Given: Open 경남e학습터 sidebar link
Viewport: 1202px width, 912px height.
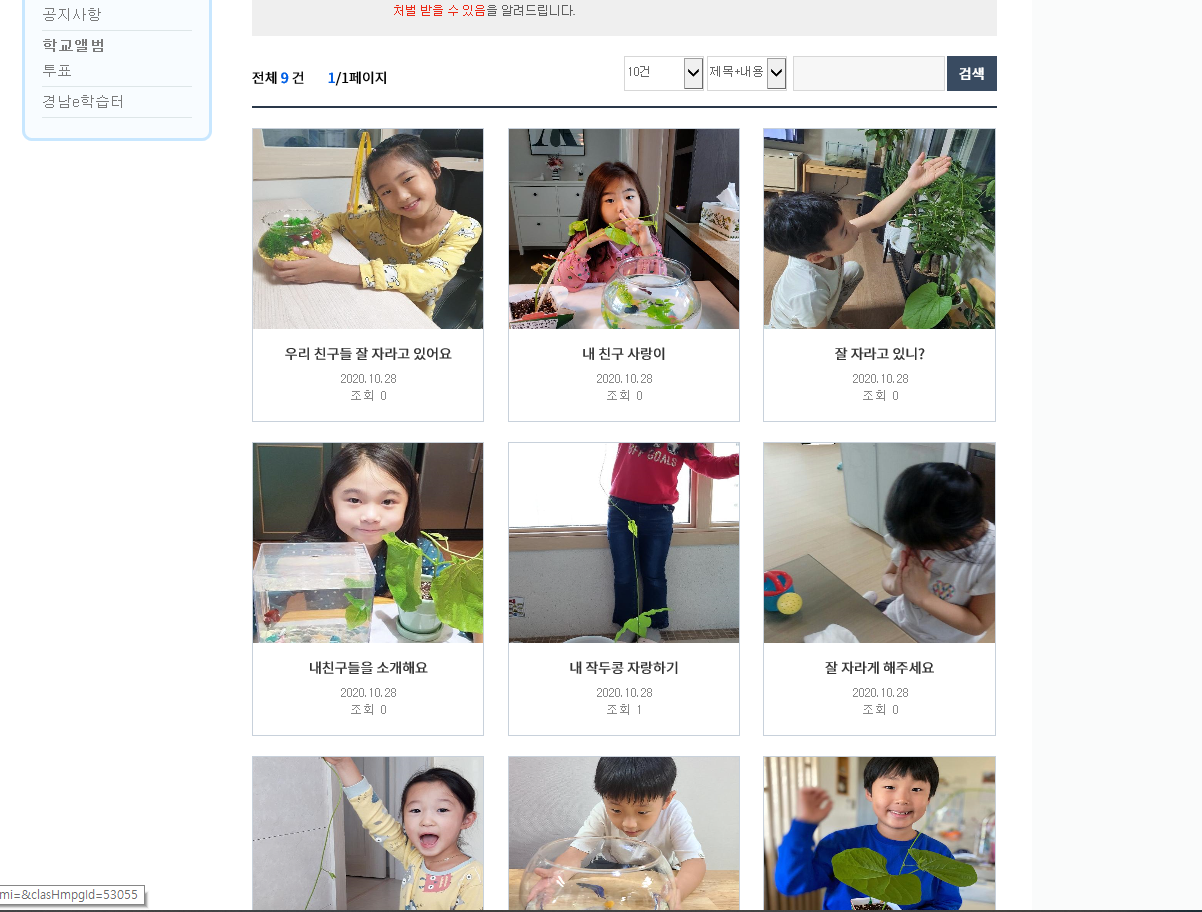Looking at the screenshot, I should [83, 102].
